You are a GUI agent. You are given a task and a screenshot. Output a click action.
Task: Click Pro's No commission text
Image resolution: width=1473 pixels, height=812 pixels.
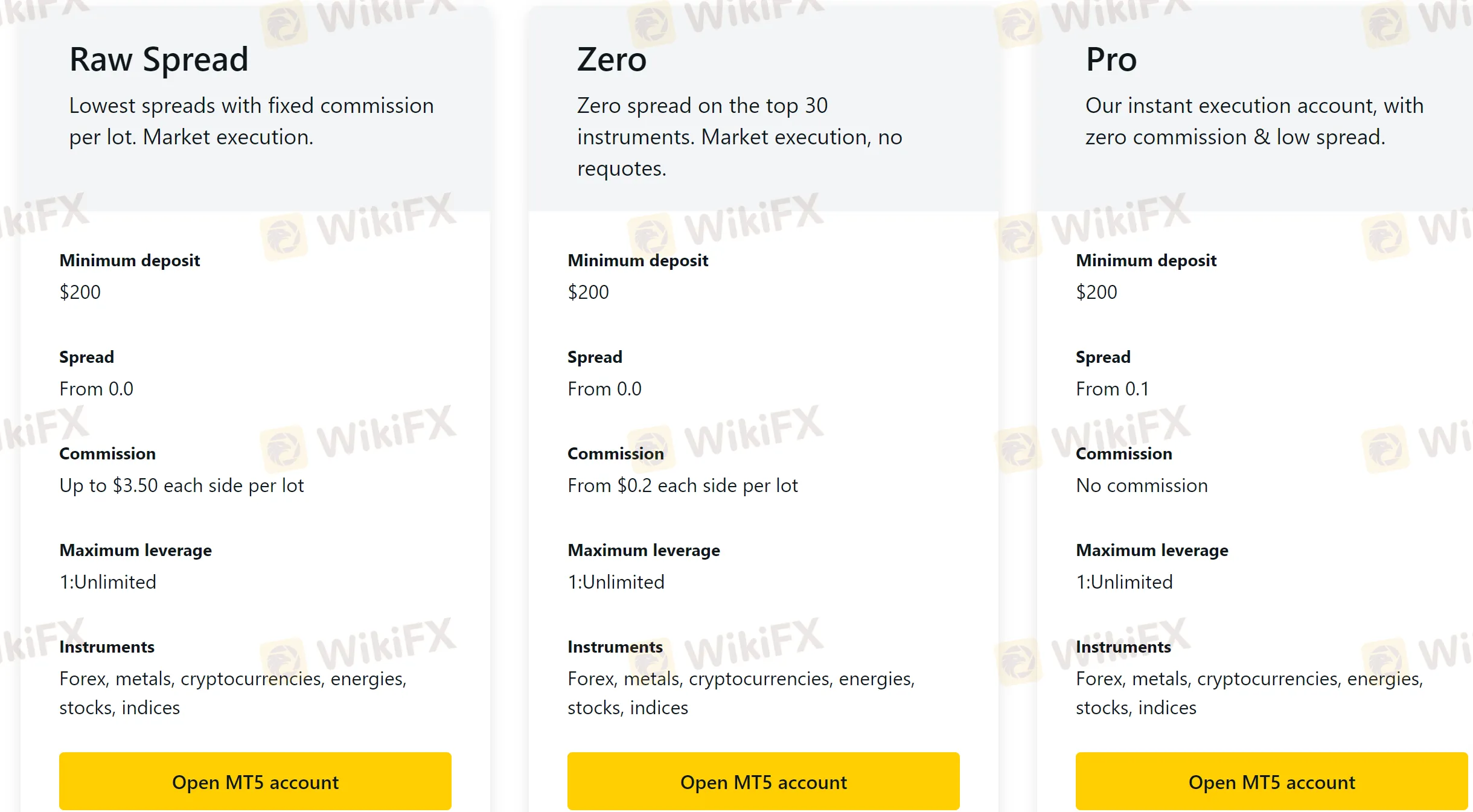click(1142, 485)
